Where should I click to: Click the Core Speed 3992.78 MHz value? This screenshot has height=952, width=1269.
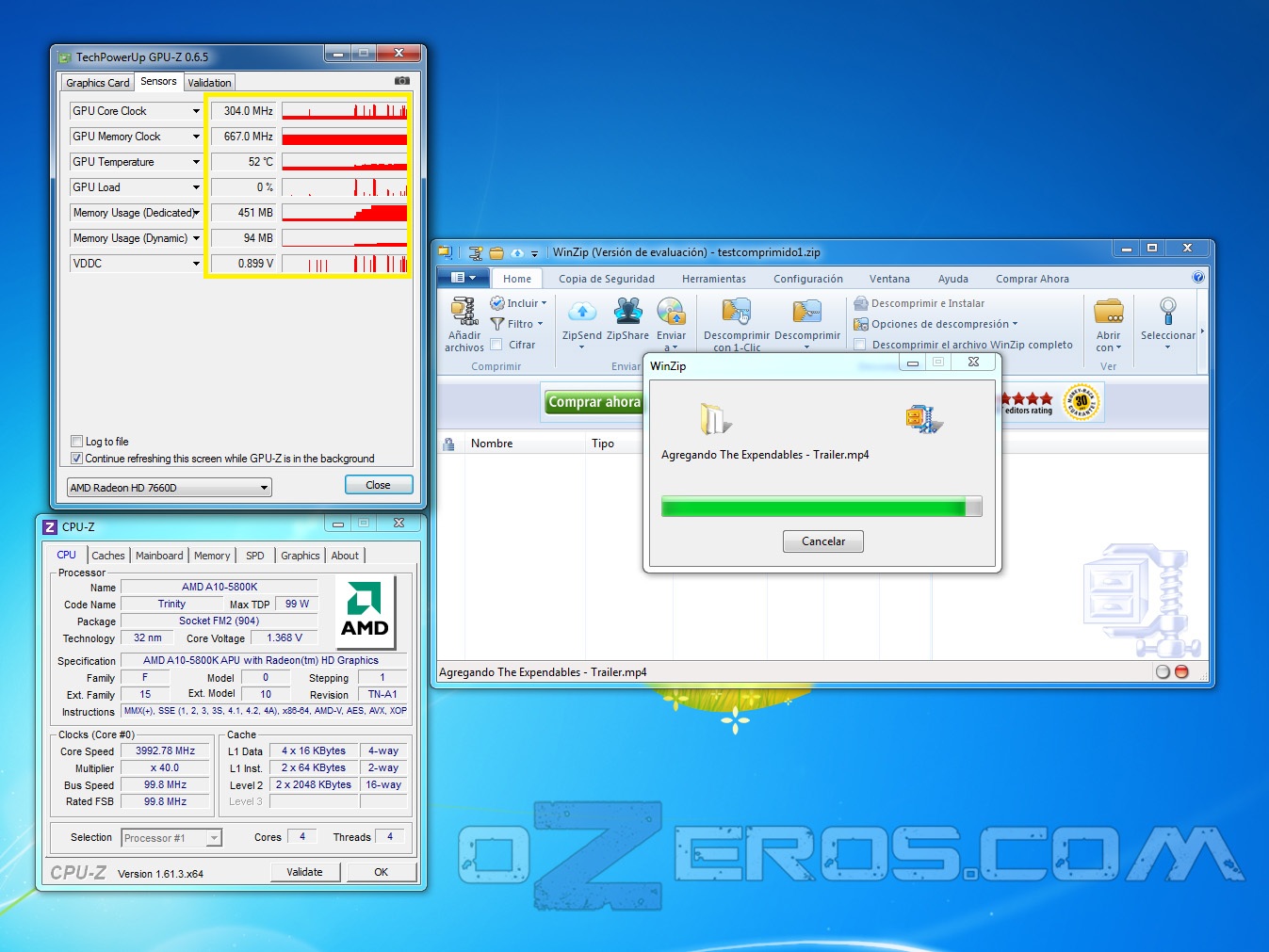(166, 751)
